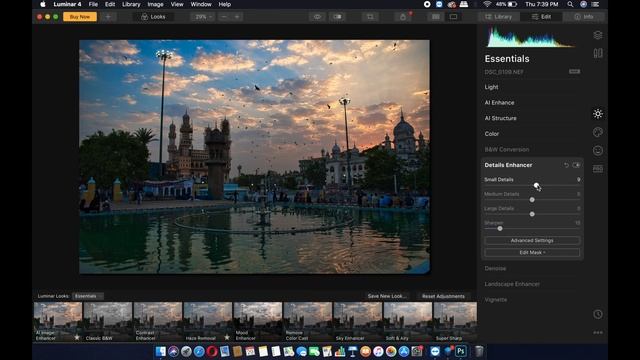Viewport: 640px width, 360px height.
Task: Switch to the Info tab
Action: tap(584, 17)
